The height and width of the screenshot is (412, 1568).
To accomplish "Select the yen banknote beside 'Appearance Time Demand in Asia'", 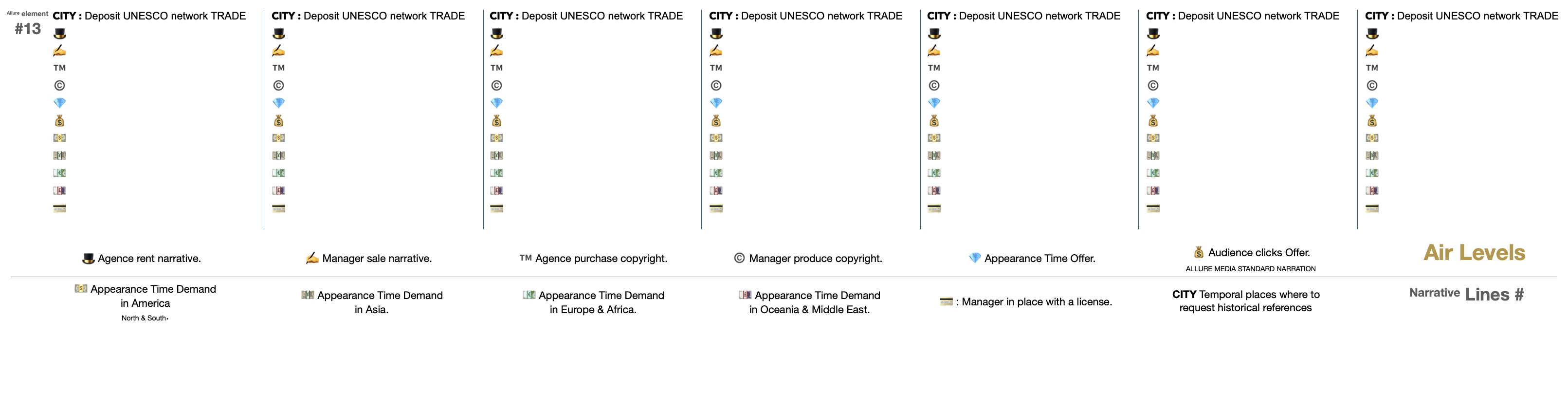I will tap(308, 295).
